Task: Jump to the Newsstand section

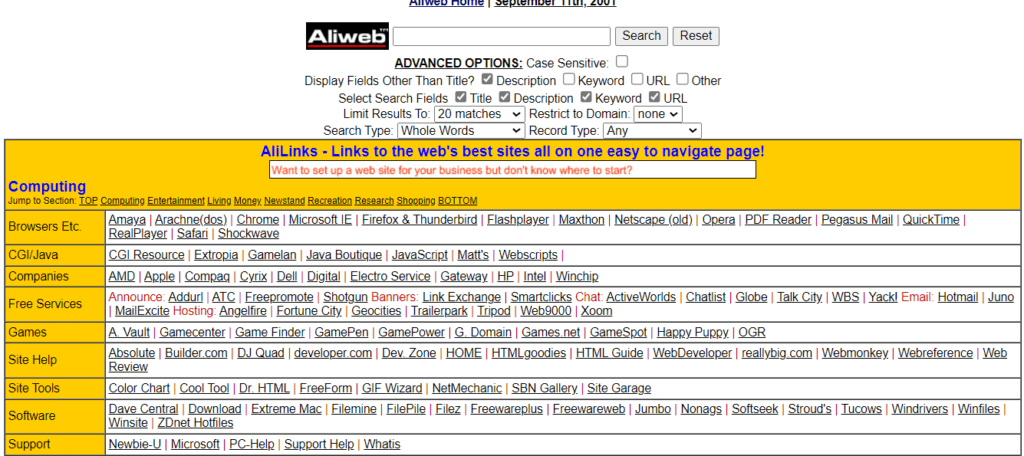Action: pyautogui.click(x=285, y=201)
